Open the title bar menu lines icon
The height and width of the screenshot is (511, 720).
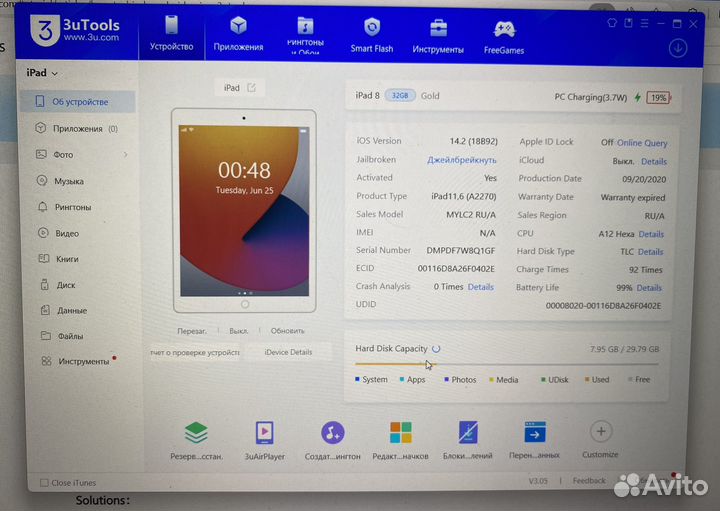(644, 23)
